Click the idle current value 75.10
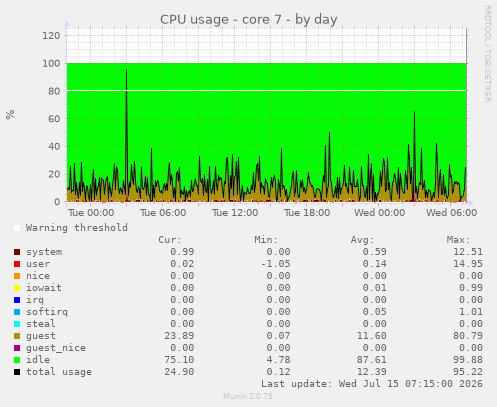Viewport: 497px width, 407px height. click(179, 360)
